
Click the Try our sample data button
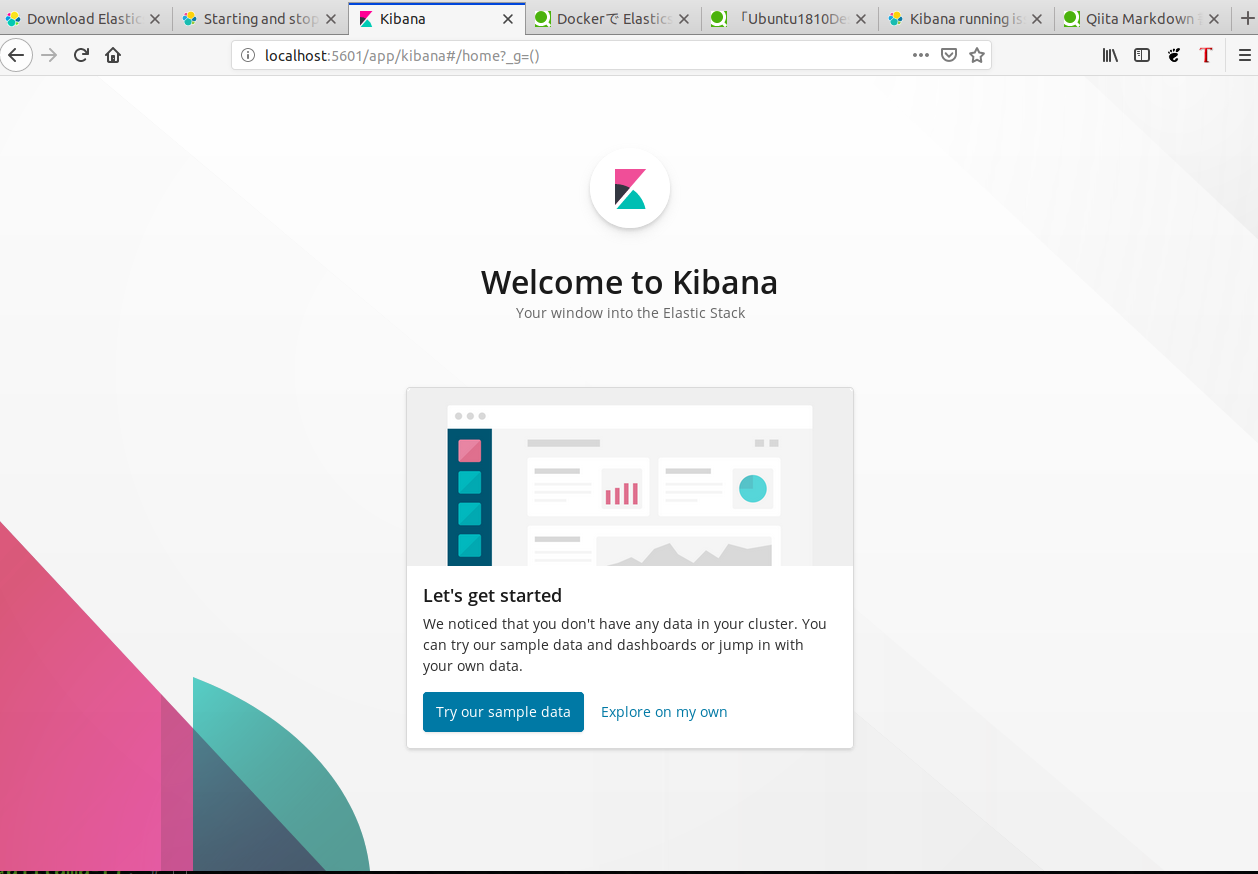(x=503, y=711)
